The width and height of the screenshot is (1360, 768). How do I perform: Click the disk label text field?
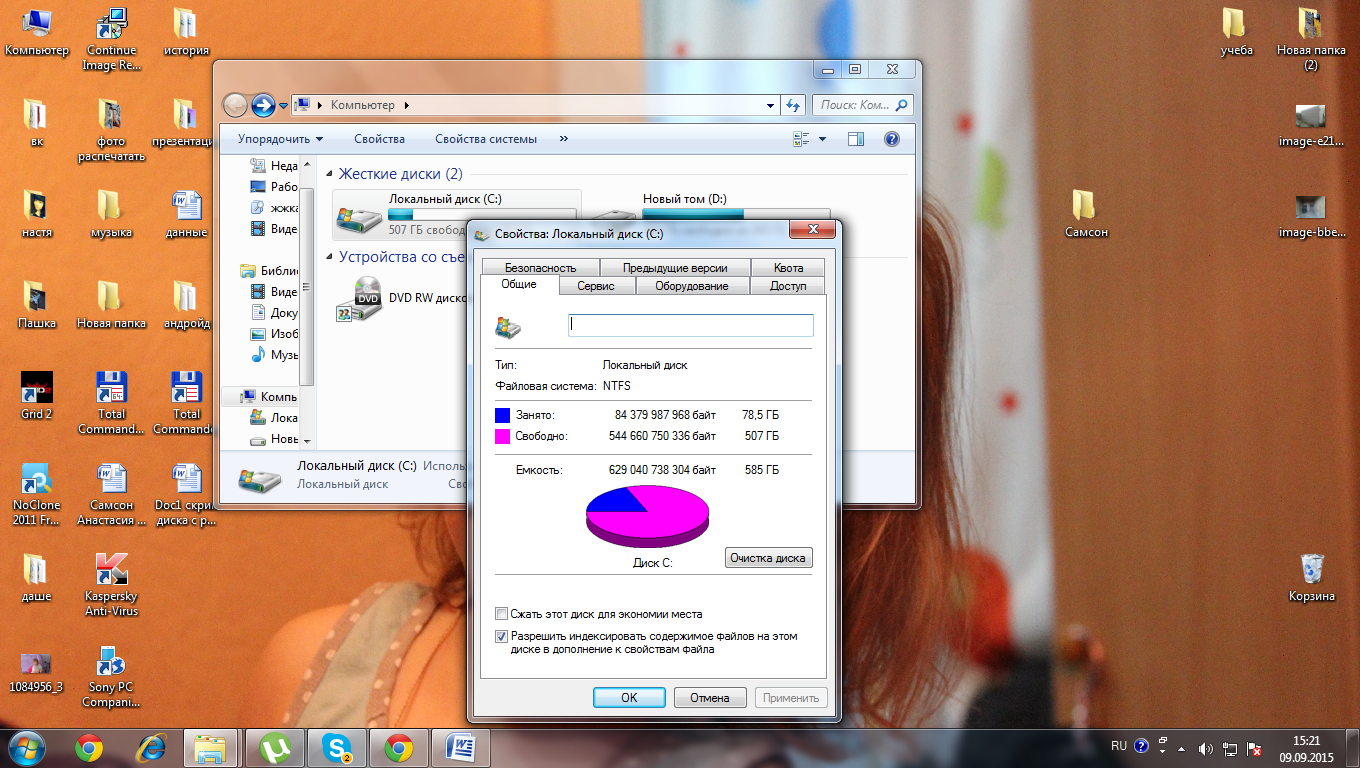(691, 325)
